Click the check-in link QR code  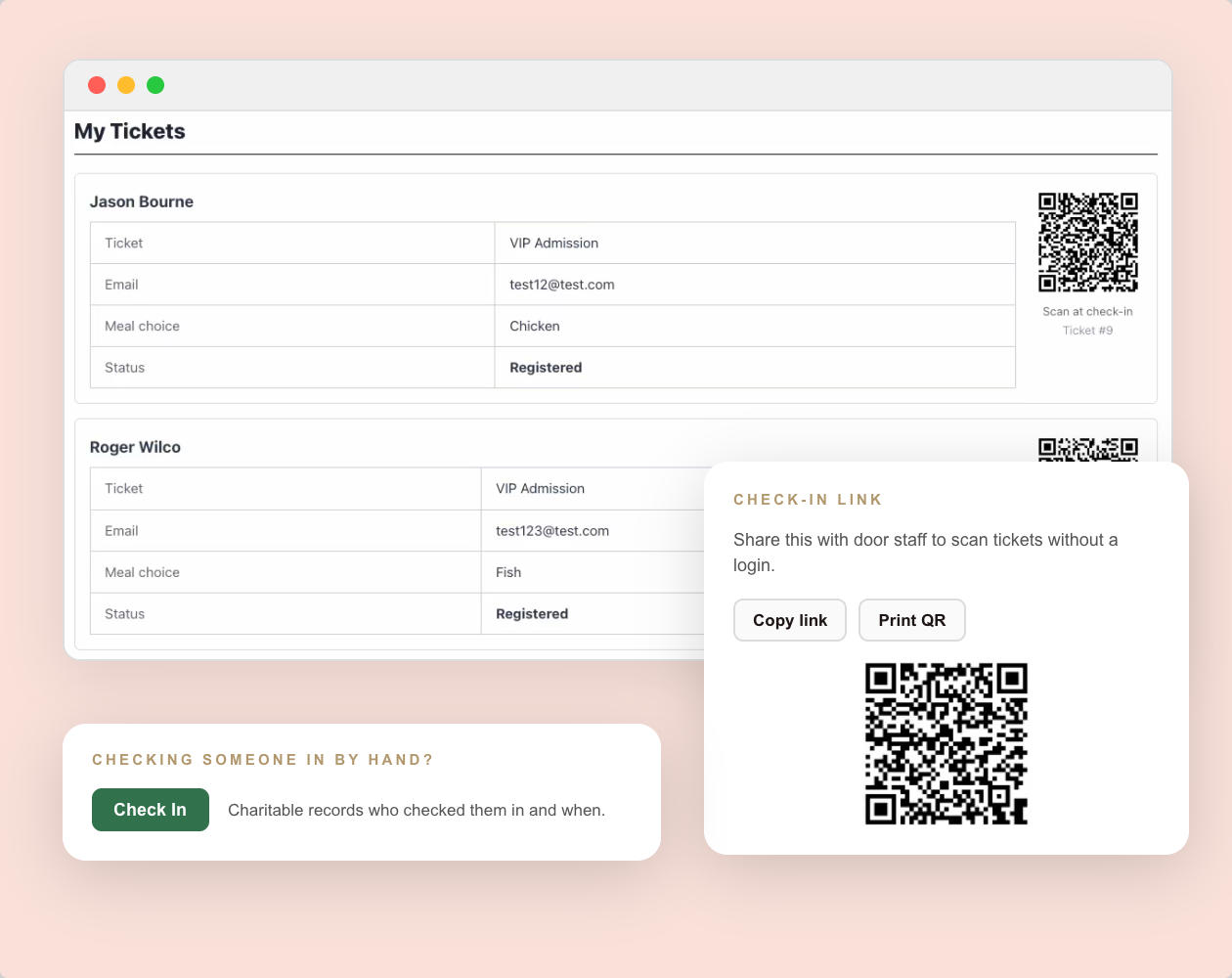[x=946, y=744]
